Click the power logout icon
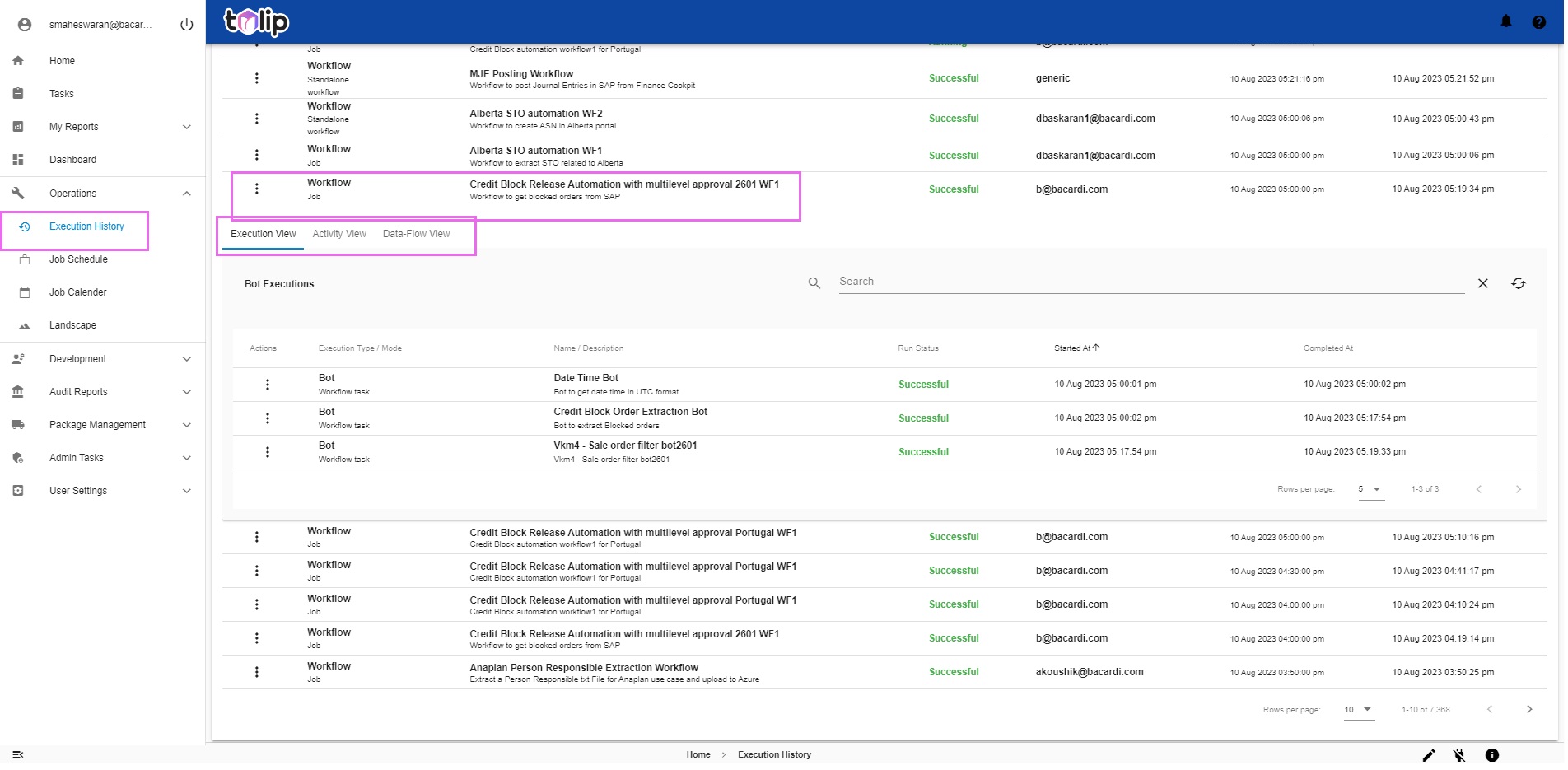 187,25
